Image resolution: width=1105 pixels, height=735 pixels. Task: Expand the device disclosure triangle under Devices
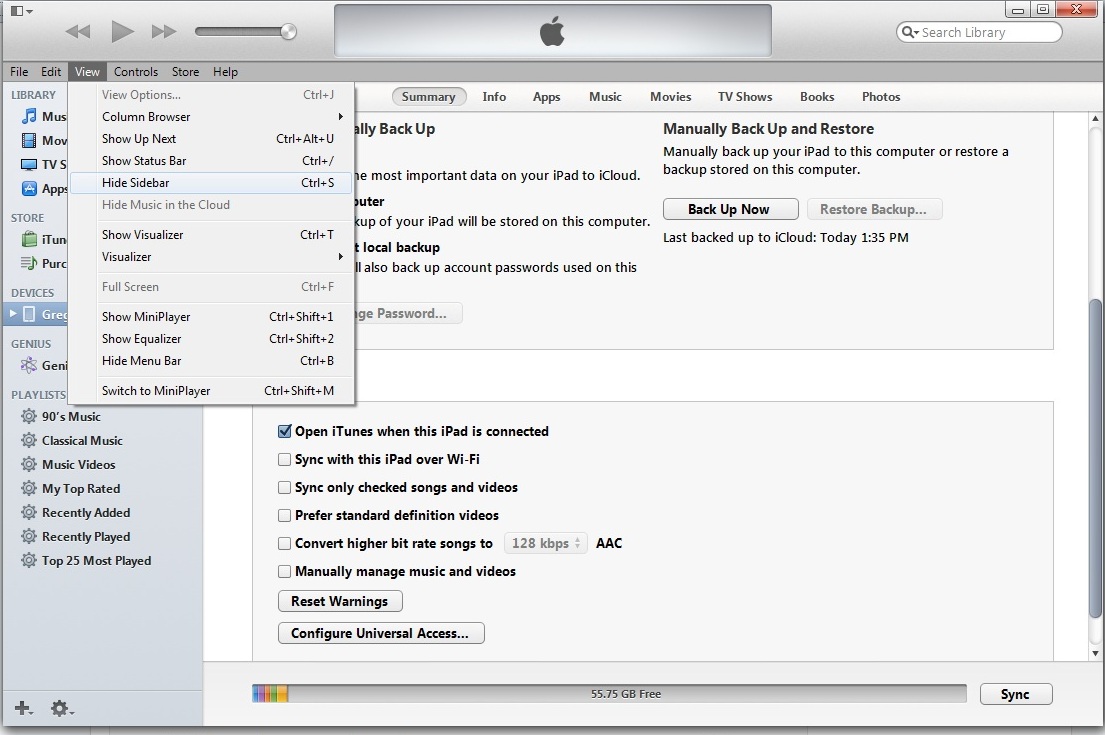tap(13, 314)
